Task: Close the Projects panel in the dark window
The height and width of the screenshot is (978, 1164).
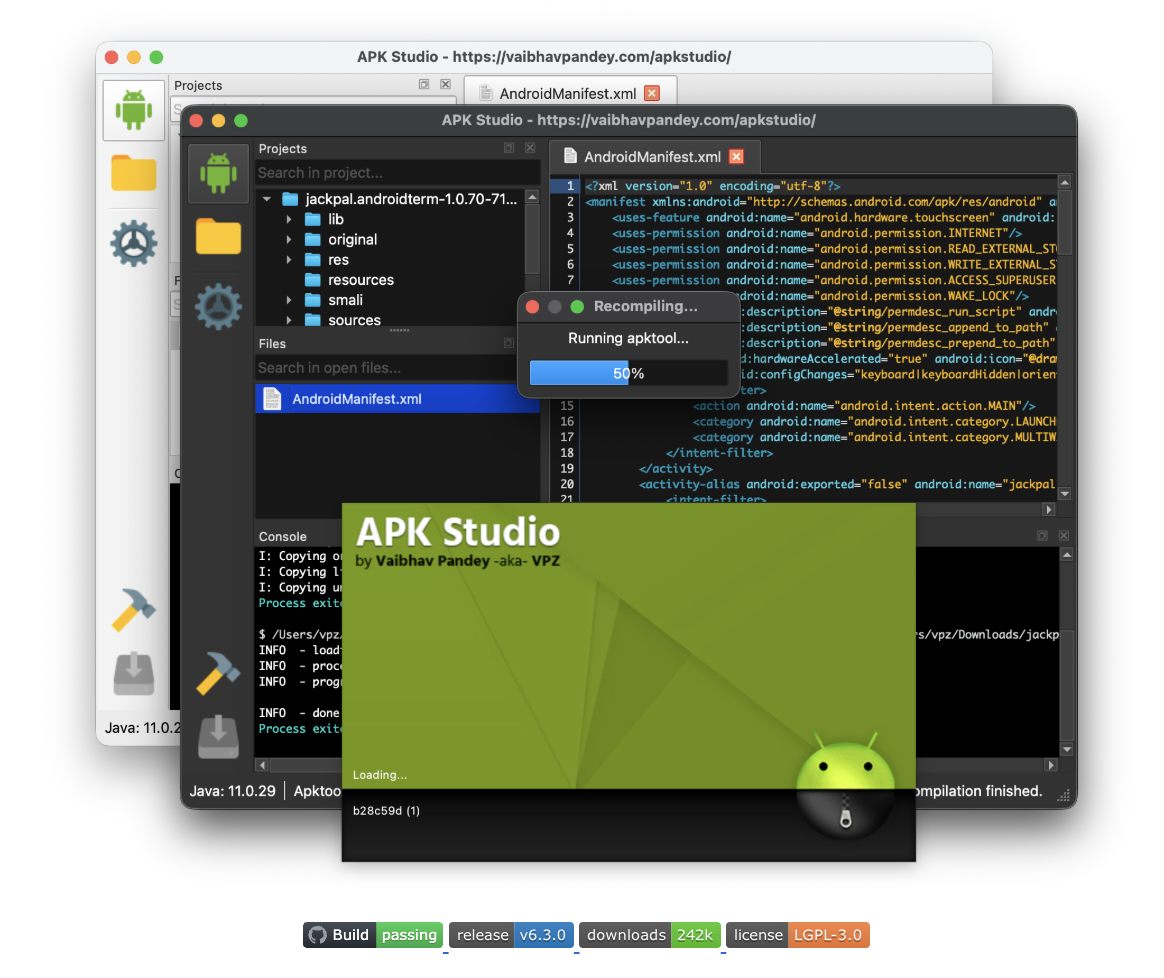Action: click(530, 148)
